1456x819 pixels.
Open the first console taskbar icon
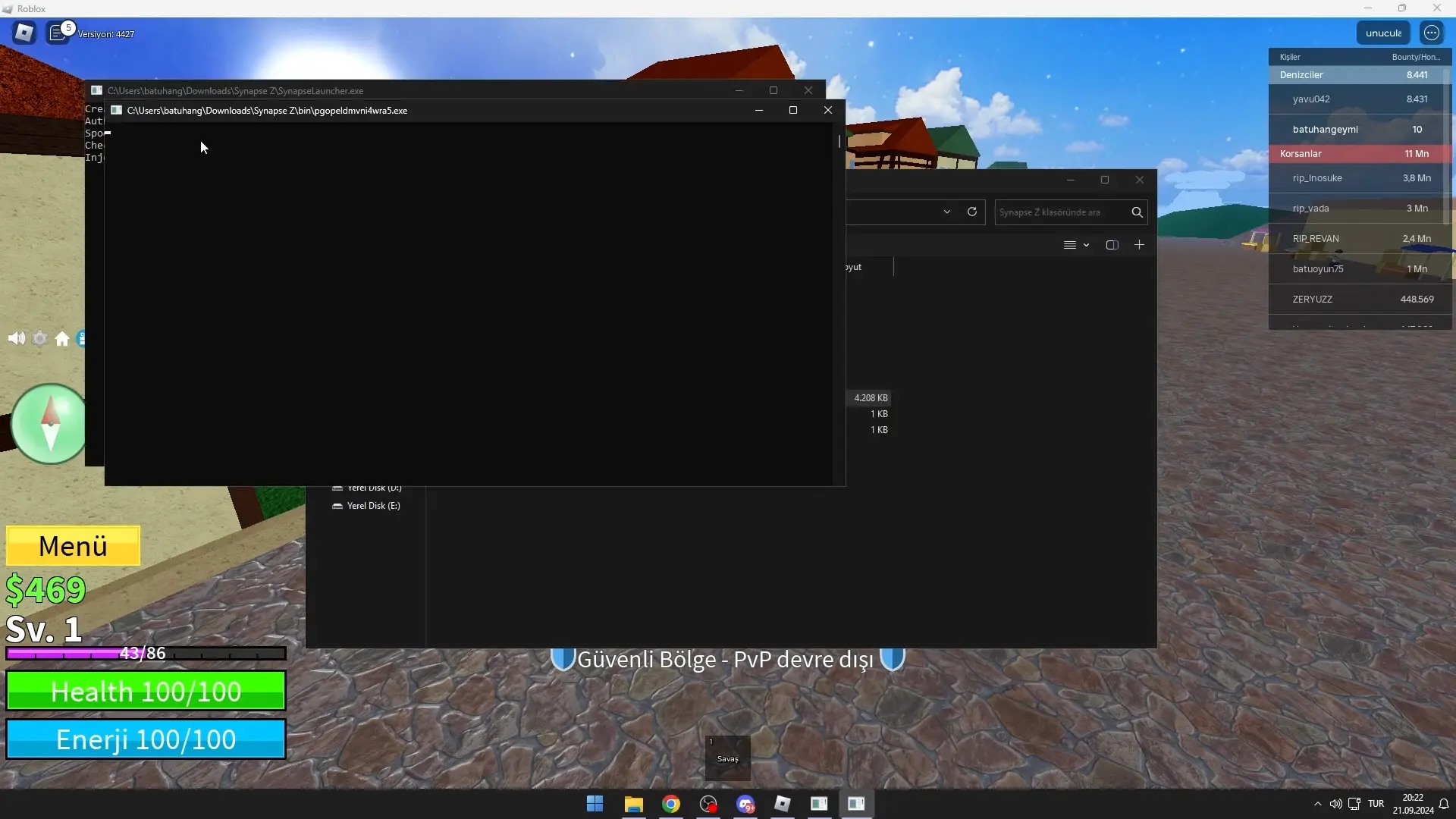[819, 804]
